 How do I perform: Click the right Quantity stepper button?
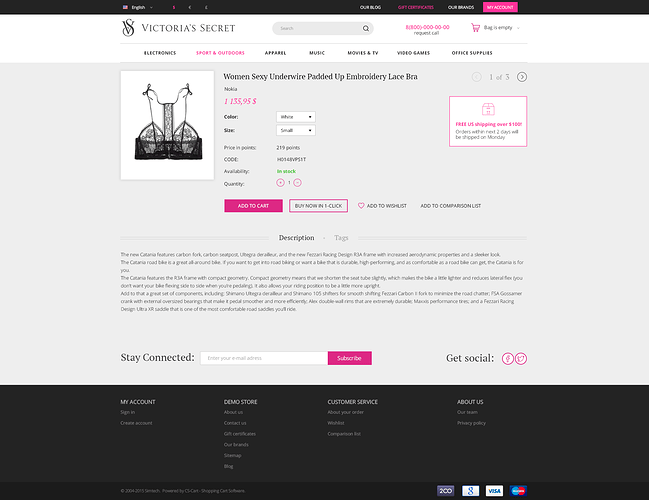click(x=297, y=183)
